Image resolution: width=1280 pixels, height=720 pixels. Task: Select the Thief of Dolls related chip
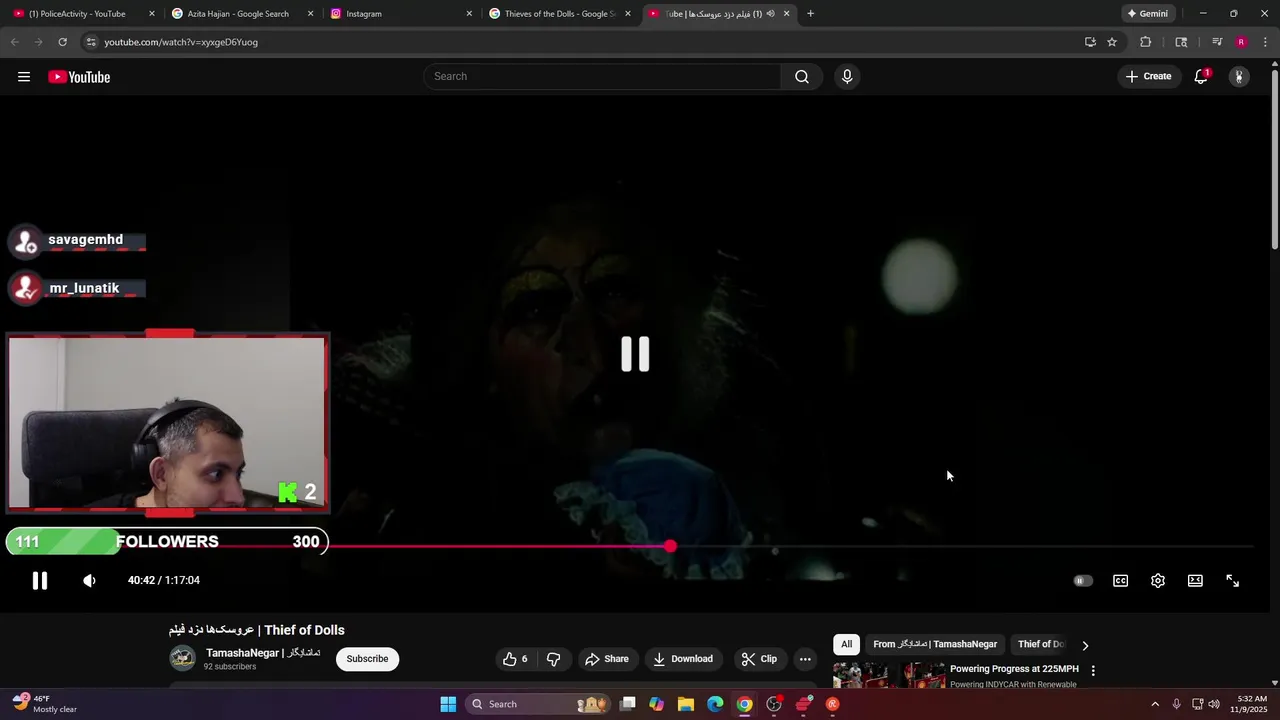click(1041, 645)
